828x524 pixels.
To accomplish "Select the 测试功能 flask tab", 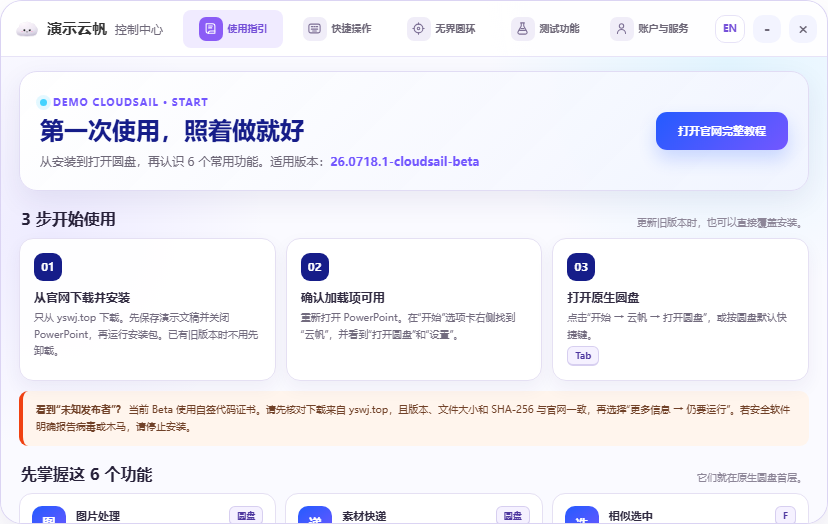I will pyautogui.click(x=545, y=29).
